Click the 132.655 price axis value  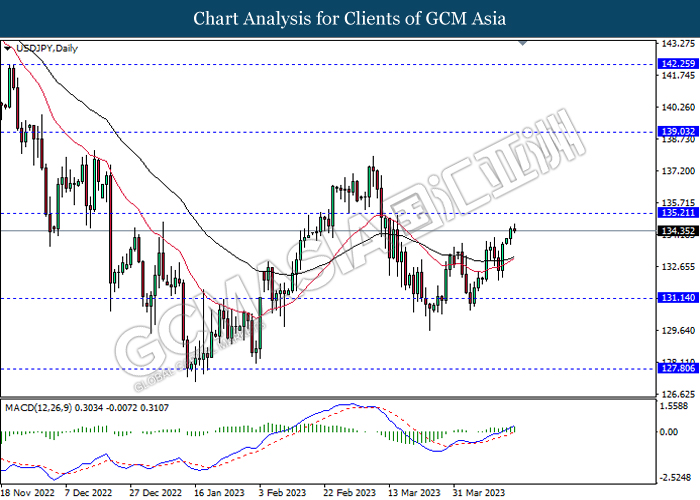(678, 267)
